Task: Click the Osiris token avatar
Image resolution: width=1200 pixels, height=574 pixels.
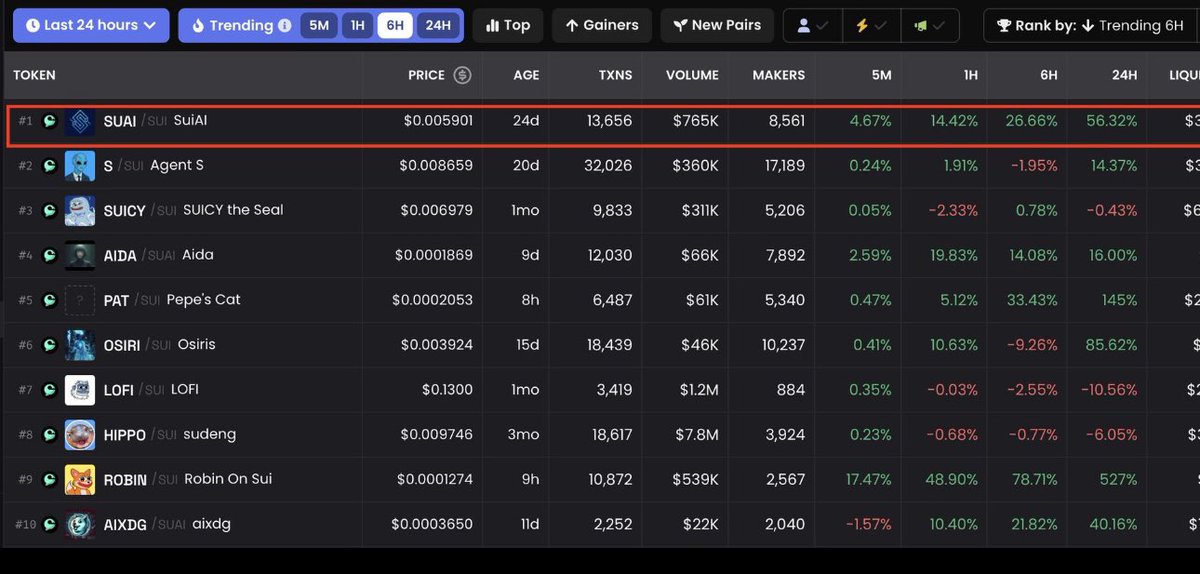Action: click(80, 345)
